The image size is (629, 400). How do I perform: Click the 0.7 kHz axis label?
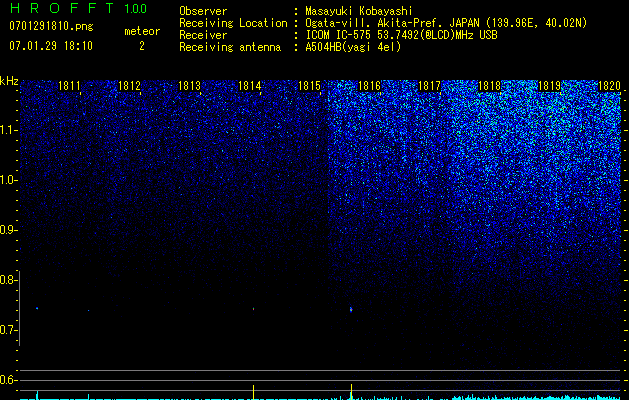[x=7, y=330]
